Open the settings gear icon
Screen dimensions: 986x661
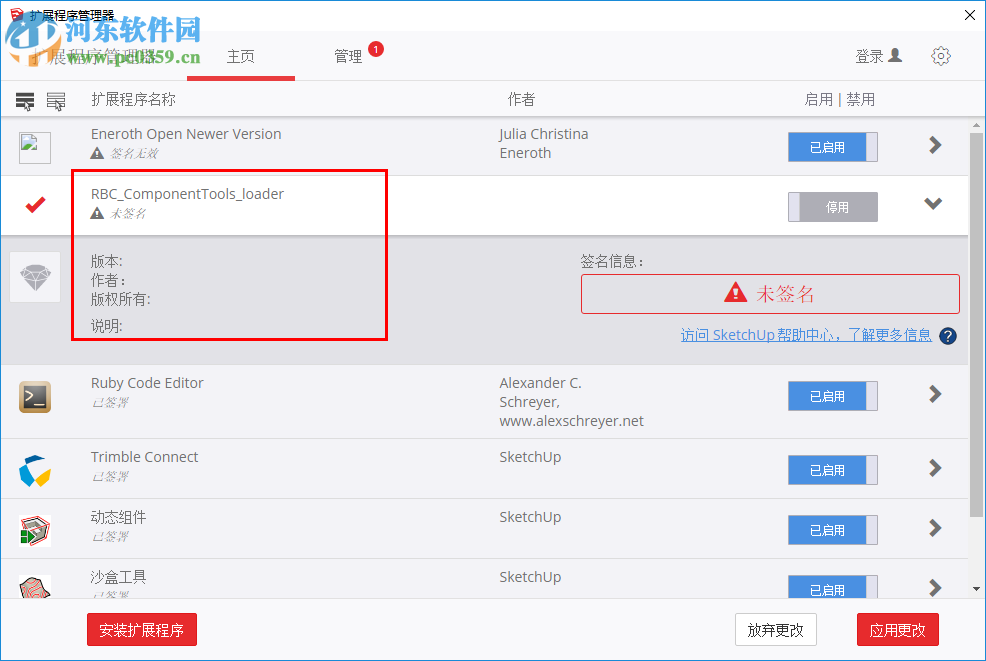coord(940,56)
